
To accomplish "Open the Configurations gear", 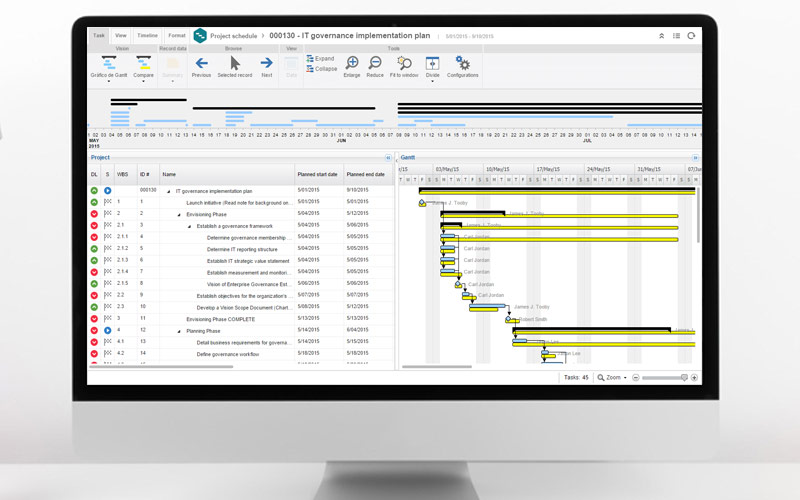I will point(462,64).
